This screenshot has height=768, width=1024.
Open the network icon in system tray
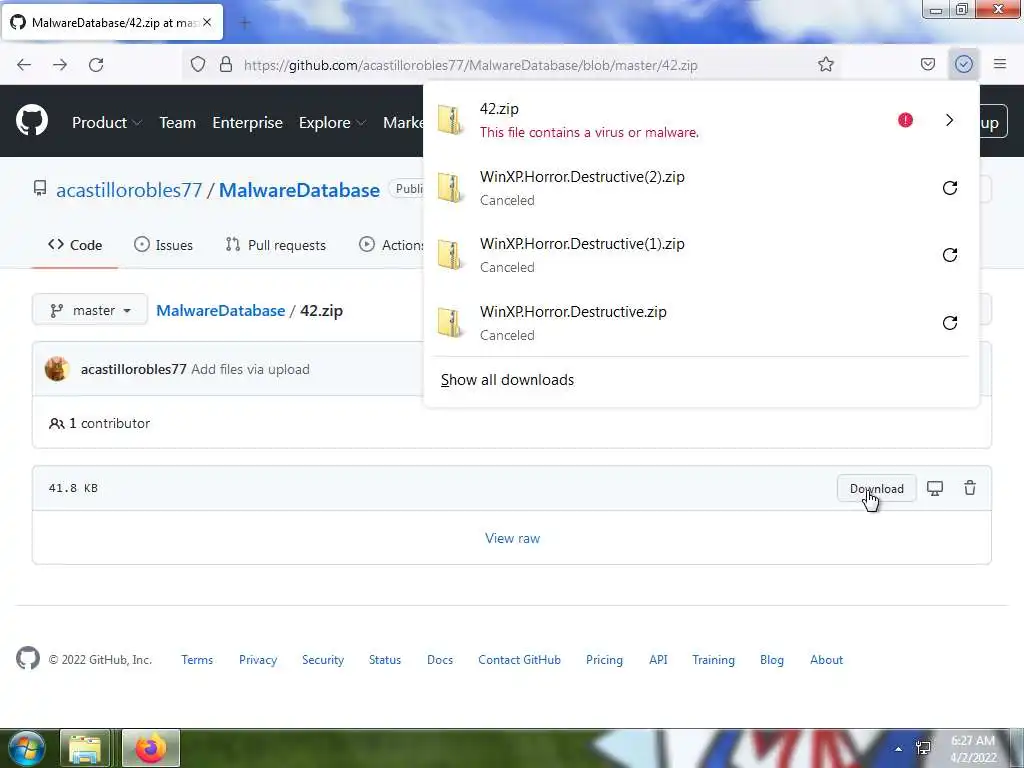[x=923, y=748]
